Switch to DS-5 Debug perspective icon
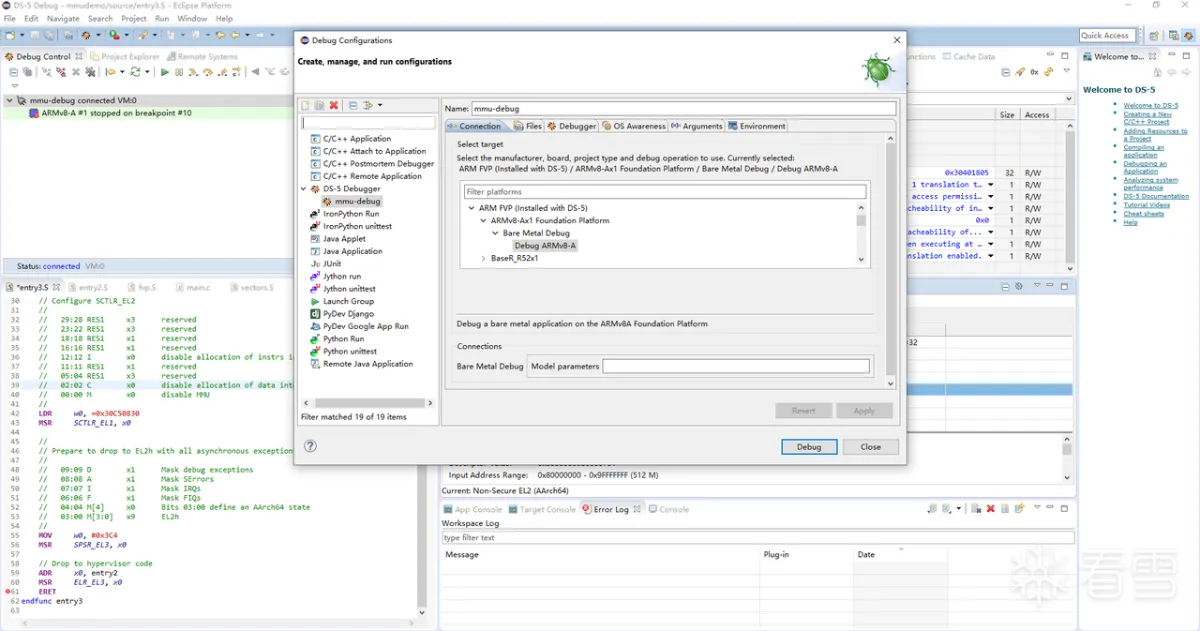Image resolution: width=1200 pixels, height=631 pixels. (x=1188, y=35)
